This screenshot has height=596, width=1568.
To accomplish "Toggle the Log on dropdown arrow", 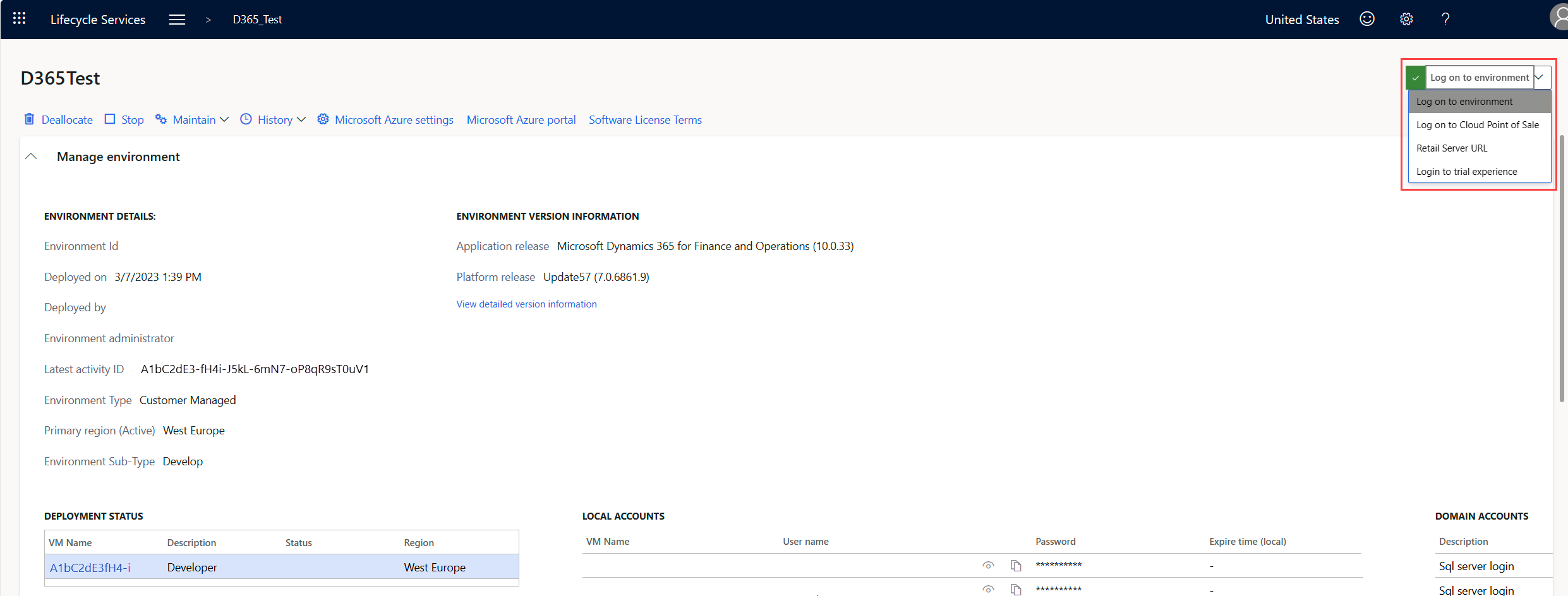I will 1540,77.
